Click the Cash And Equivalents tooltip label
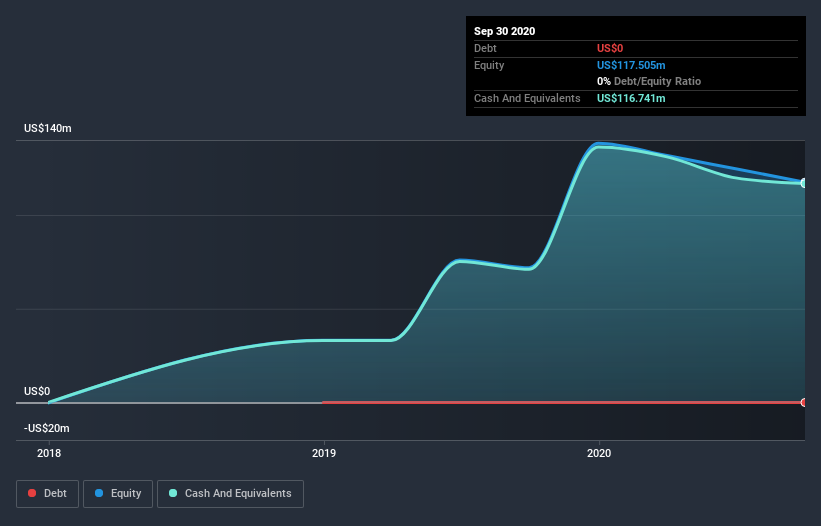 pos(527,98)
